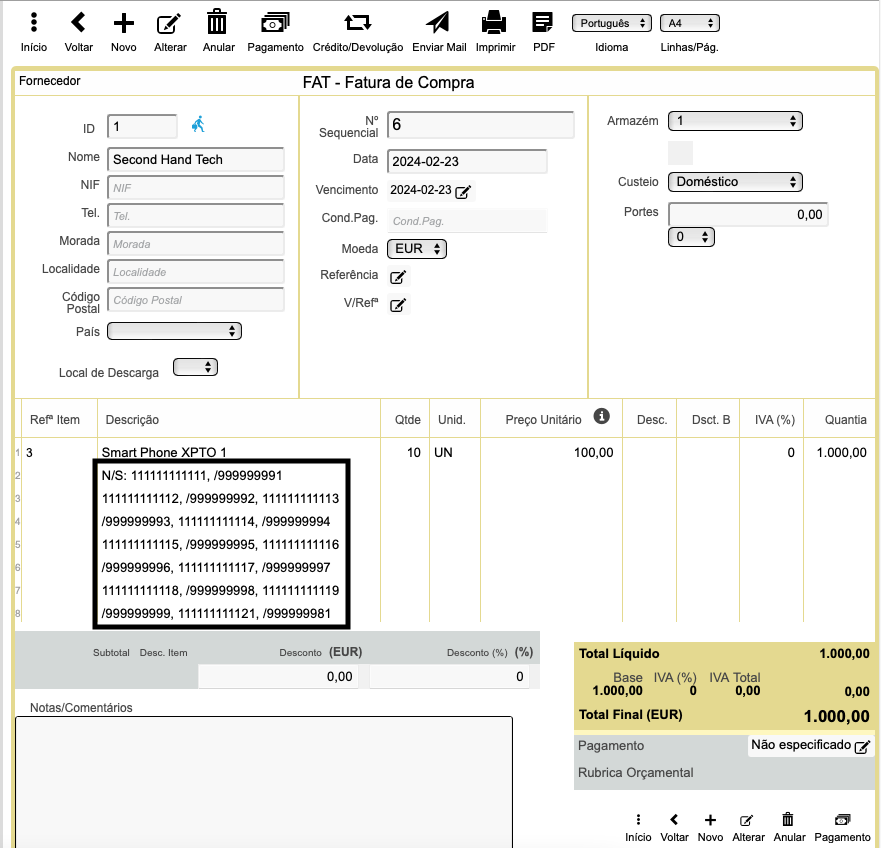Click the Morada input field

tap(196, 244)
